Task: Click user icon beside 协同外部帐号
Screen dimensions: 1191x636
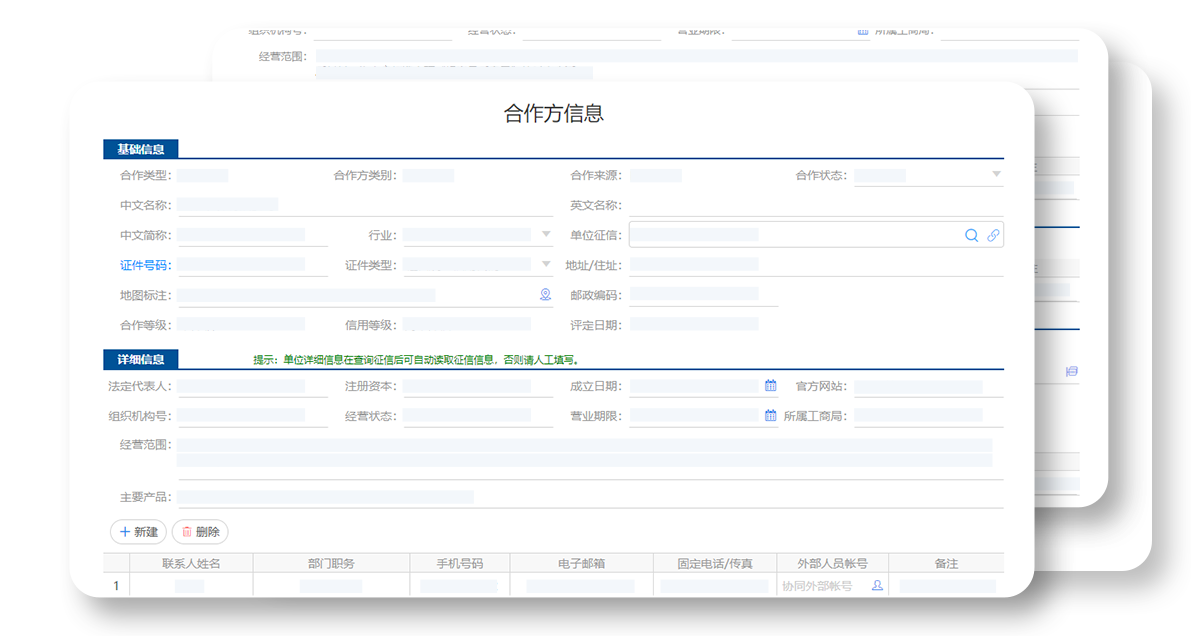Action: point(877,586)
